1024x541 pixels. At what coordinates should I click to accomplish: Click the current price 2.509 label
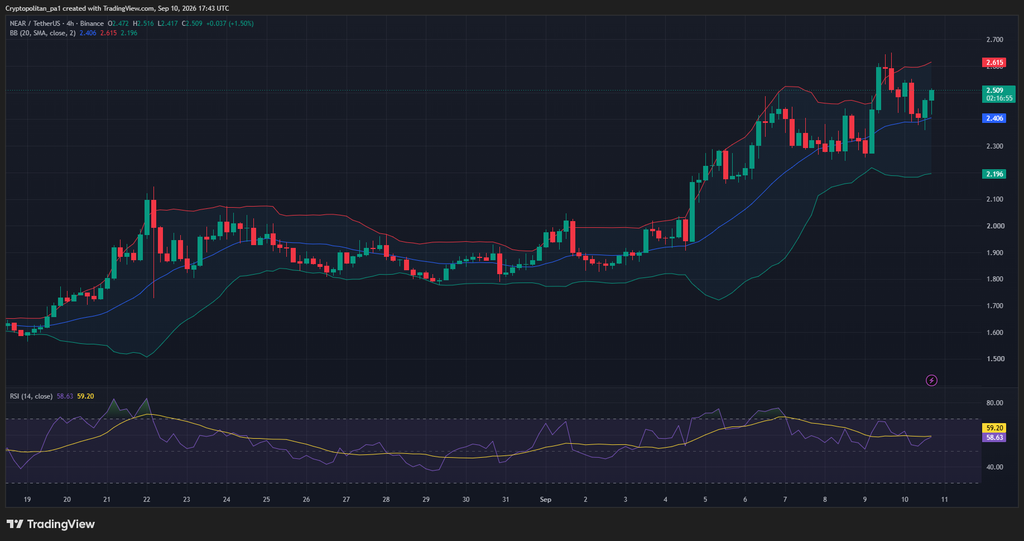999,94
